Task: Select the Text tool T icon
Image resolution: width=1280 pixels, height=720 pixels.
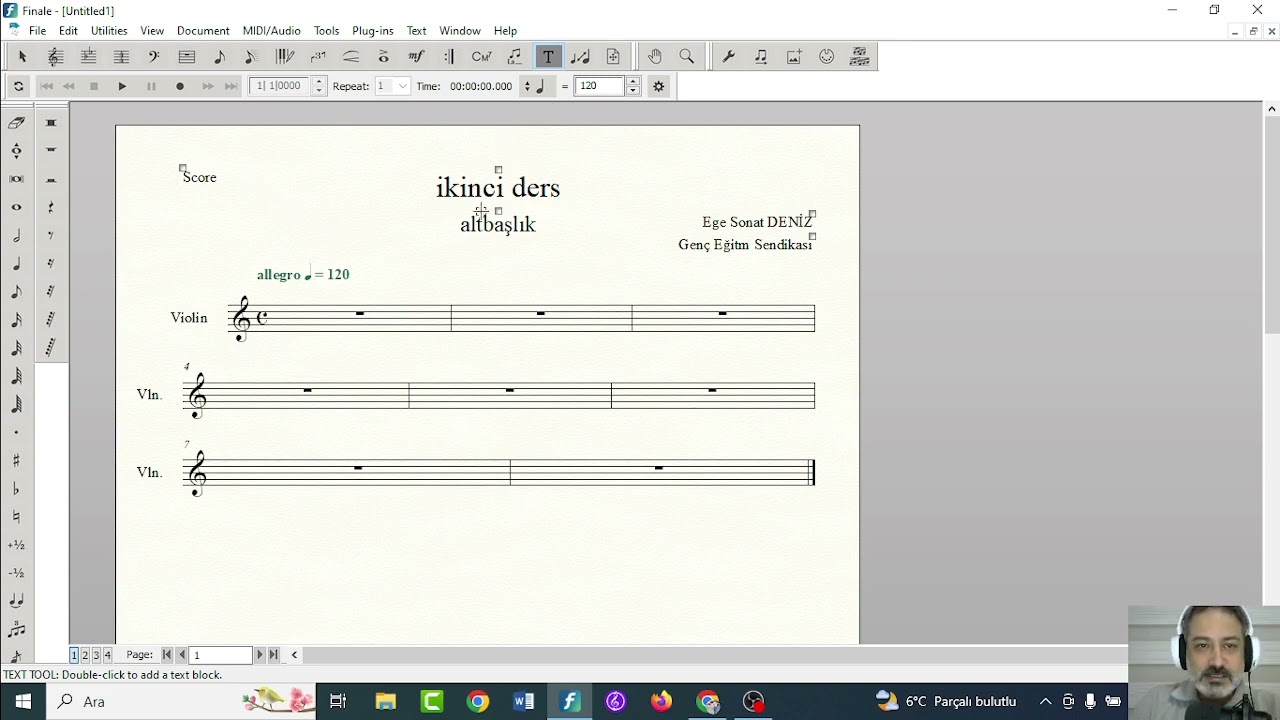Action: click(548, 57)
